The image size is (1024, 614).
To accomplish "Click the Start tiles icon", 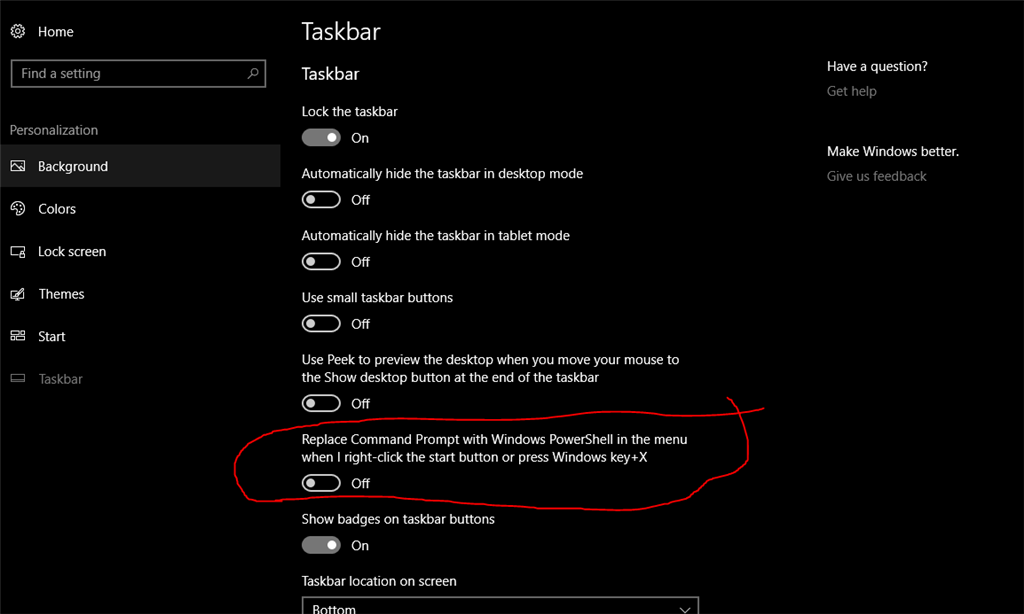I will tap(18, 336).
